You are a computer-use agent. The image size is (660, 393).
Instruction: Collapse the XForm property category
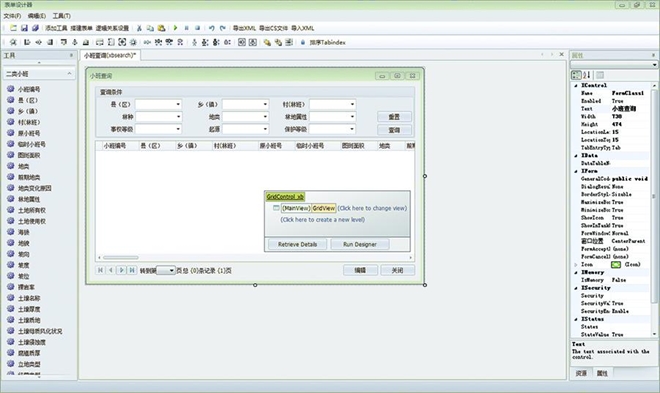[x=576, y=171]
